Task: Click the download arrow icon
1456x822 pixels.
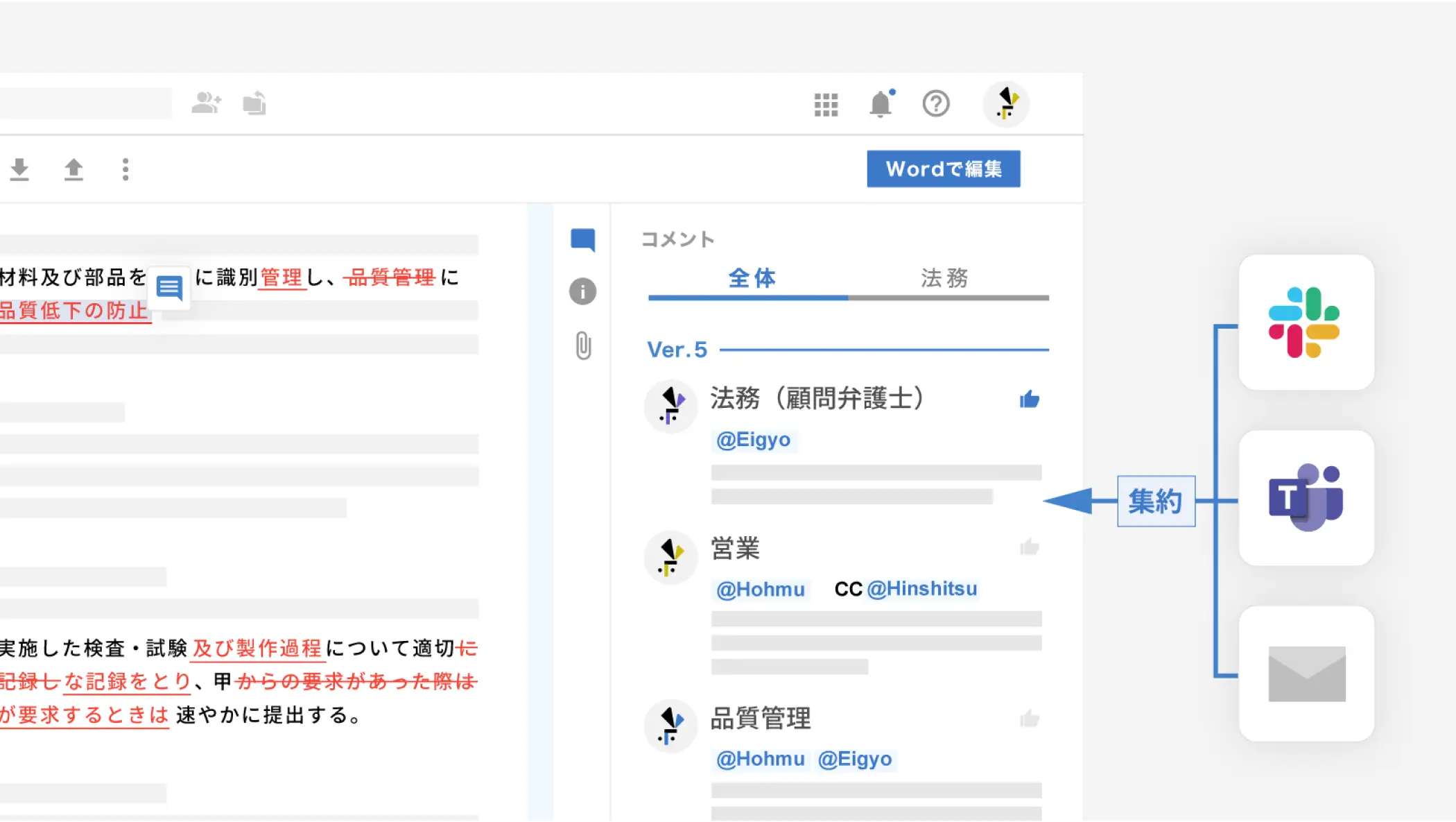Action: pos(19,169)
